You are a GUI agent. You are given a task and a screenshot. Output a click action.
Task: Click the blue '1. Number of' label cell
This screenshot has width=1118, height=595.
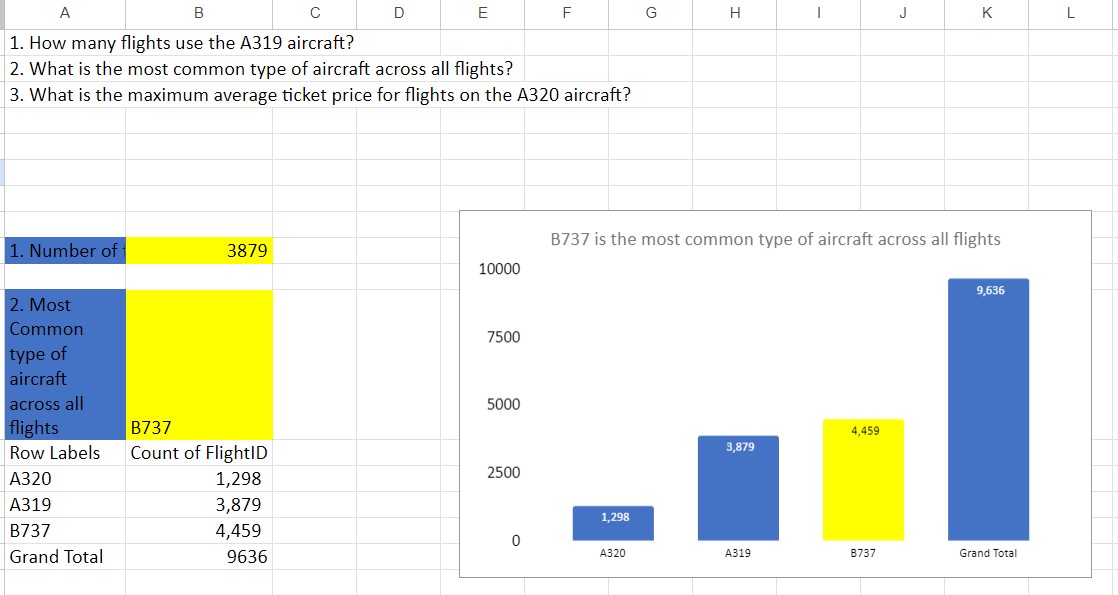[x=65, y=250]
